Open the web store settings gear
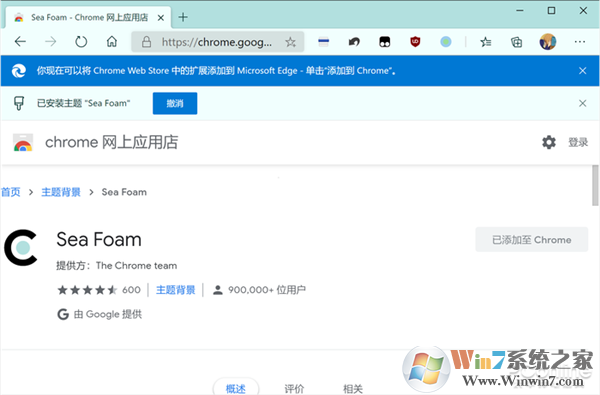 (549, 142)
